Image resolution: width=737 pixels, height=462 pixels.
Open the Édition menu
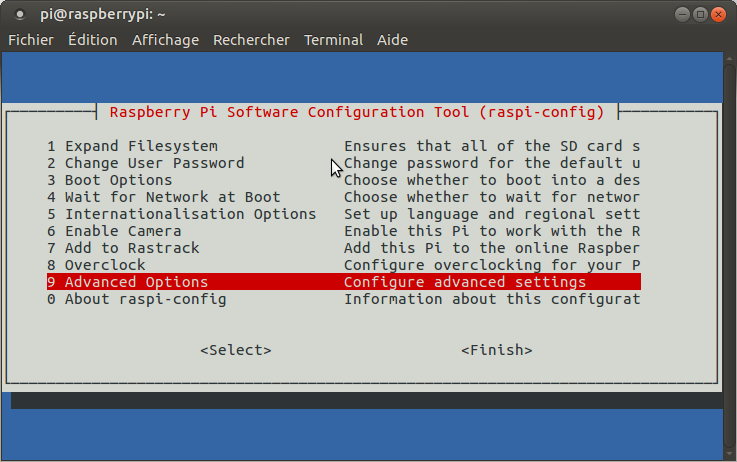92,40
